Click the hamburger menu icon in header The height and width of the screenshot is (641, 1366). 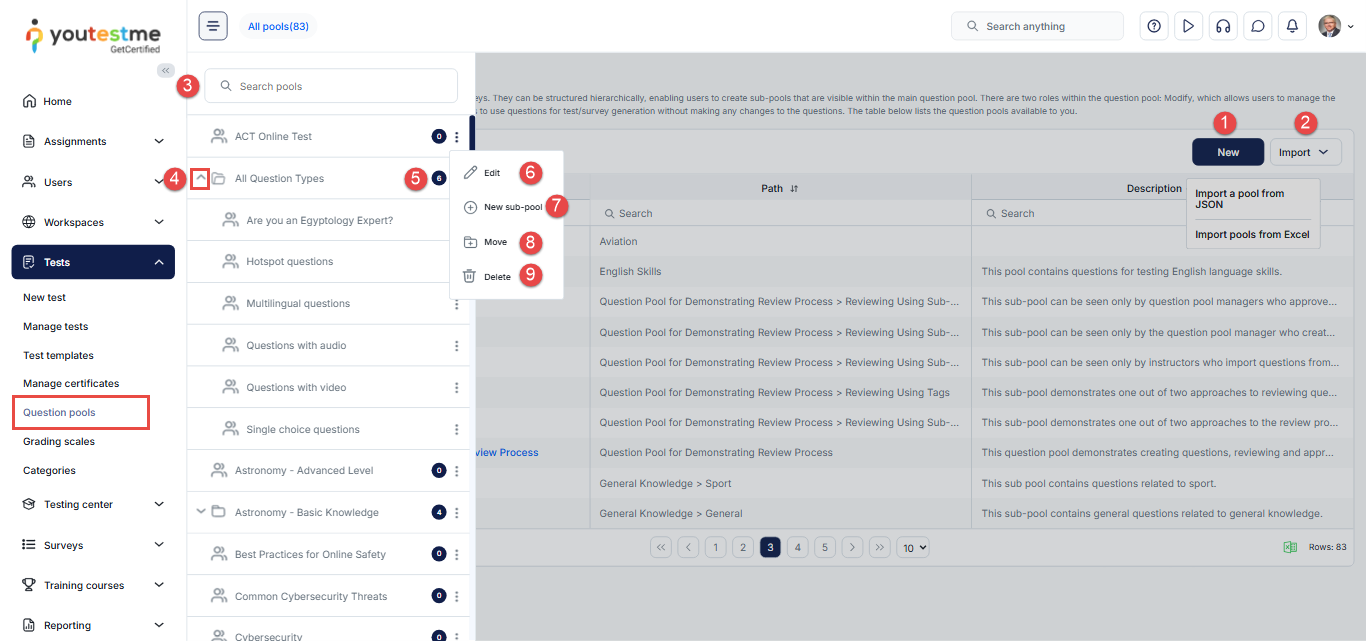213,26
